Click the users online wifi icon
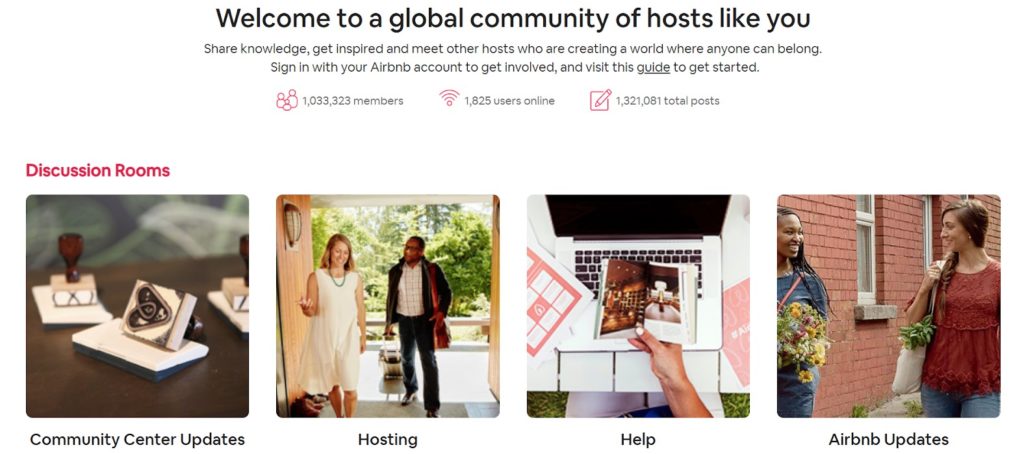This screenshot has height=454, width=1024. [x=449, y=98]
